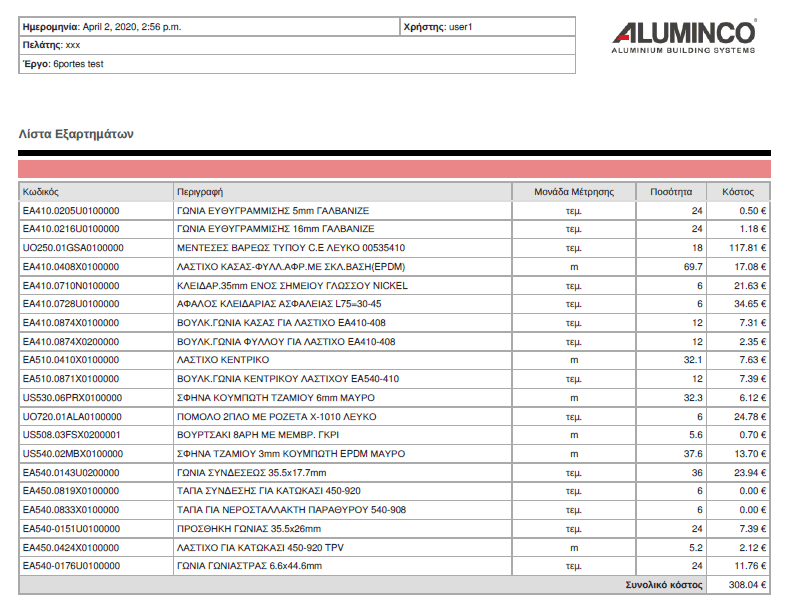
Task: Click the ΓΩΝΙΑ ΓΩΝΙΑΣΤΡΑΣ 6.6x44.6mm description
Action: (249, 566)
